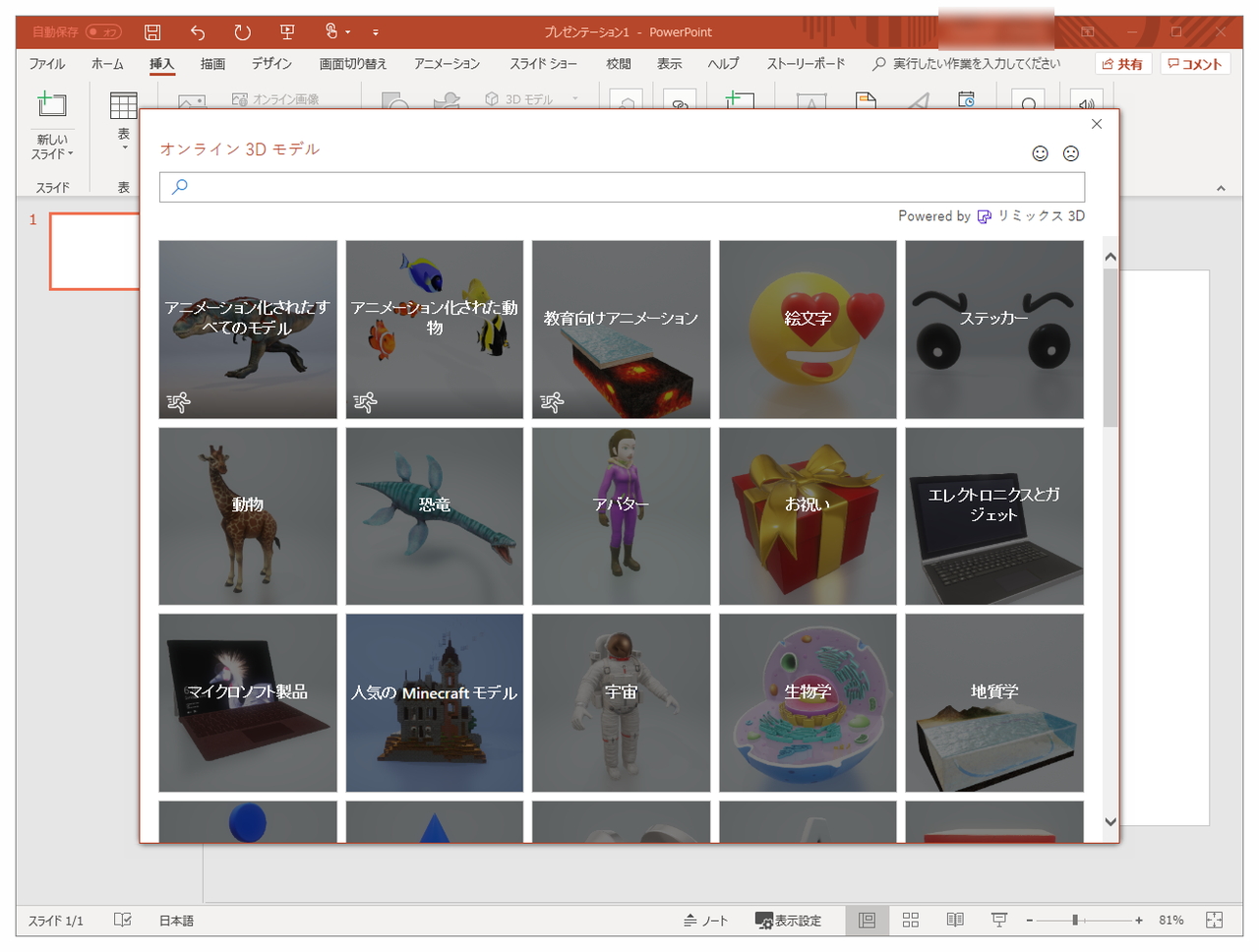Open 表示設定 display settings
The width and height of the screenshot is (1259, 952).
pos(789,921)
